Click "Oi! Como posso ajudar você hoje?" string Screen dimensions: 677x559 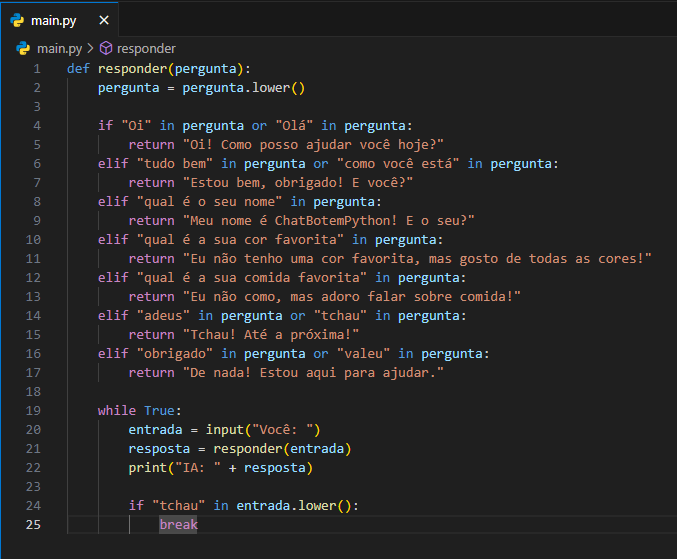point(313,145)
